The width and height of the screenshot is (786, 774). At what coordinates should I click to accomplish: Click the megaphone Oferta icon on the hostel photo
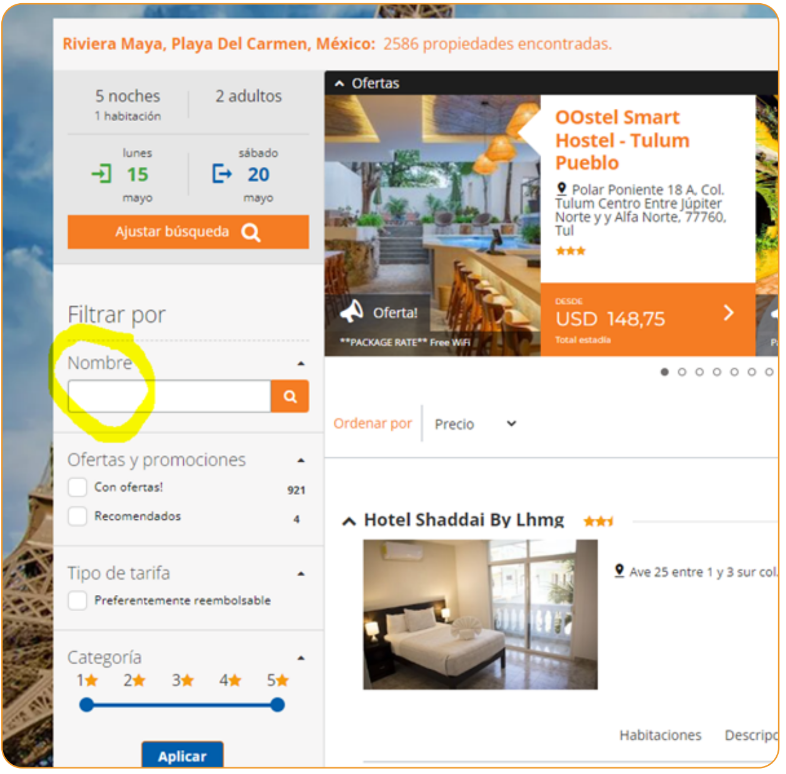351,313
